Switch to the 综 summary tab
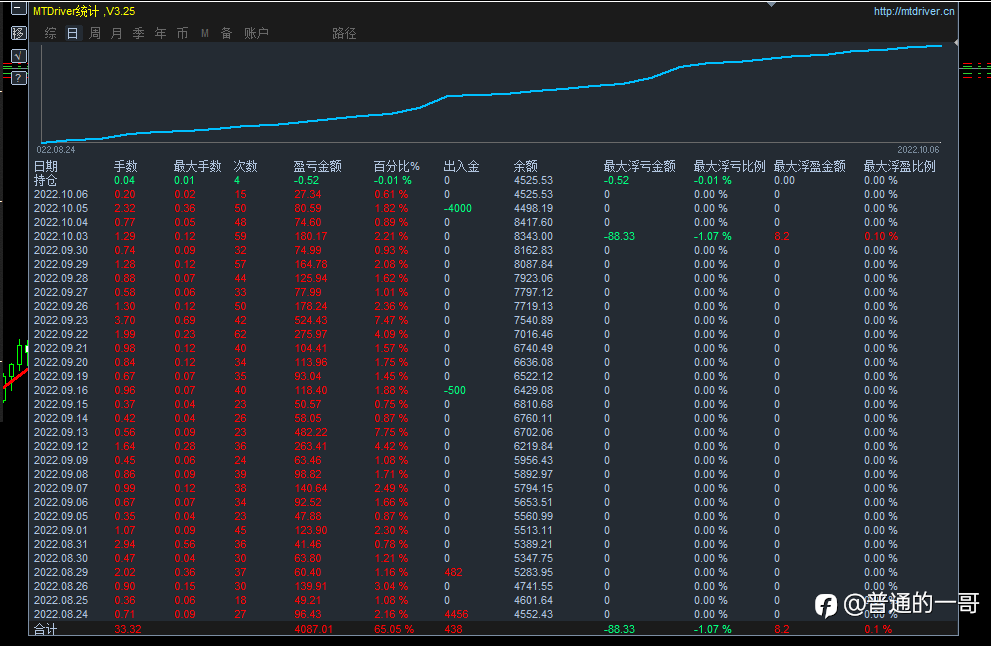Screen dimensions: 991x646 click(x=50, y=33)
